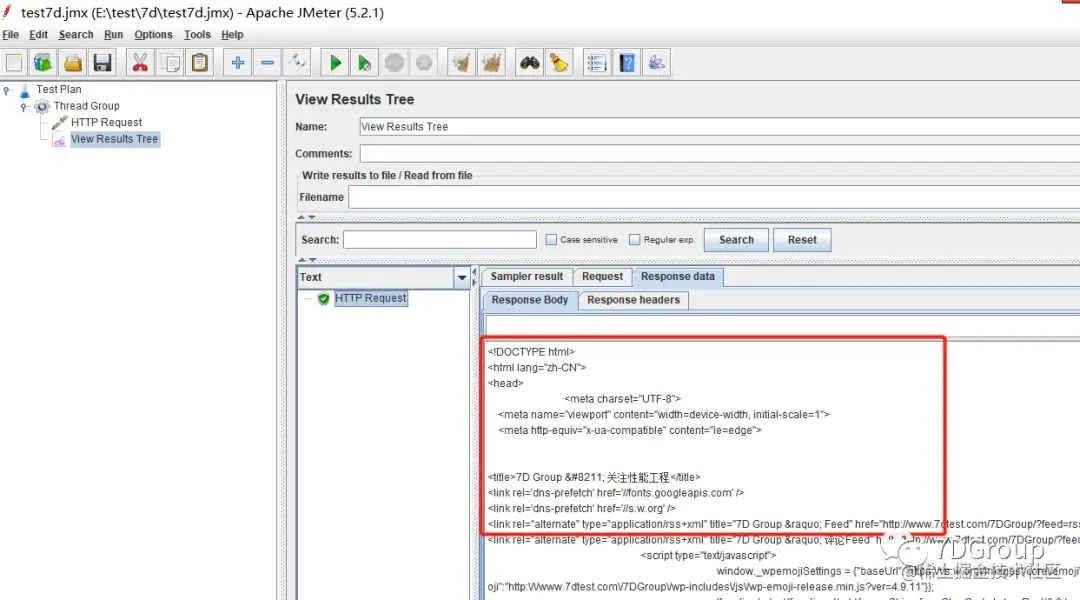The image size is (1080, 600).
Task: Click the Filename input field
Action: pos(714,197)
